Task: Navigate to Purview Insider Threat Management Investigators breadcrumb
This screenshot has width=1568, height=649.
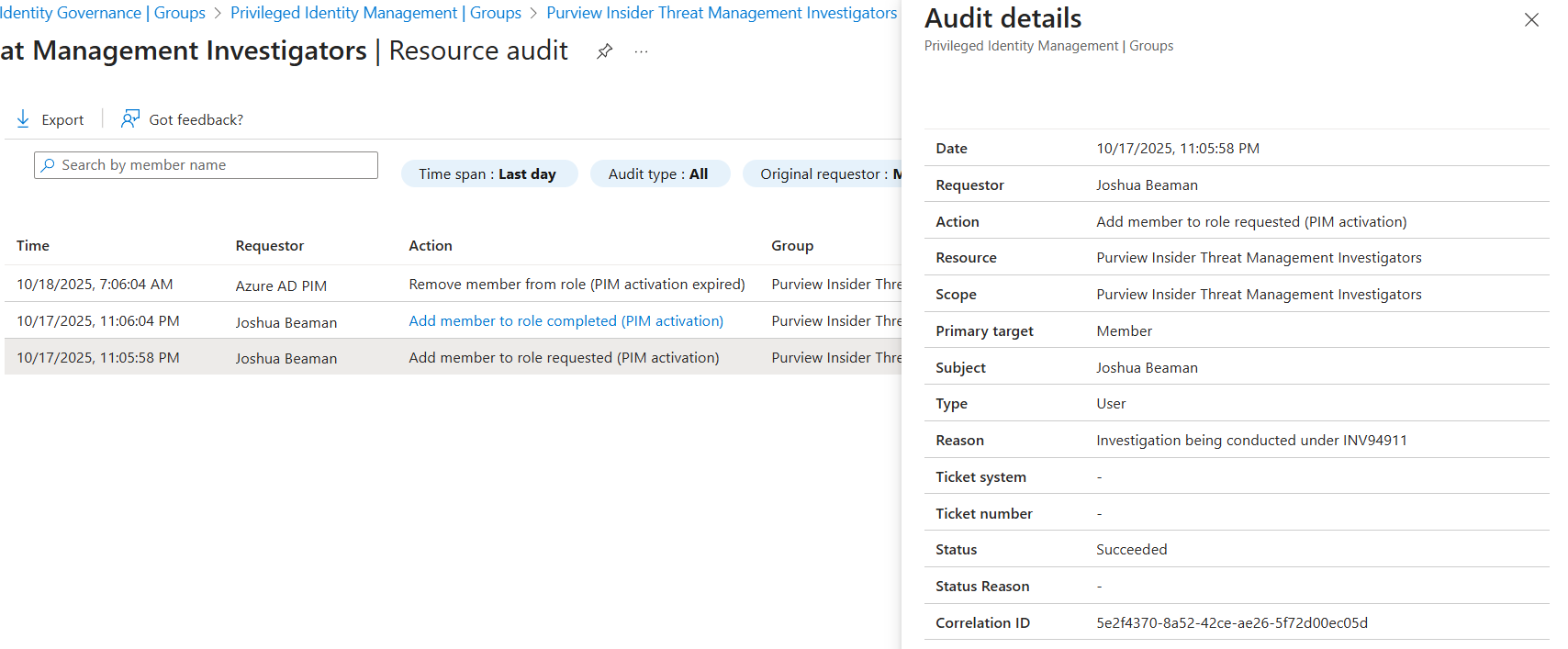Action: pyautogui.click(x=722, y=13)
